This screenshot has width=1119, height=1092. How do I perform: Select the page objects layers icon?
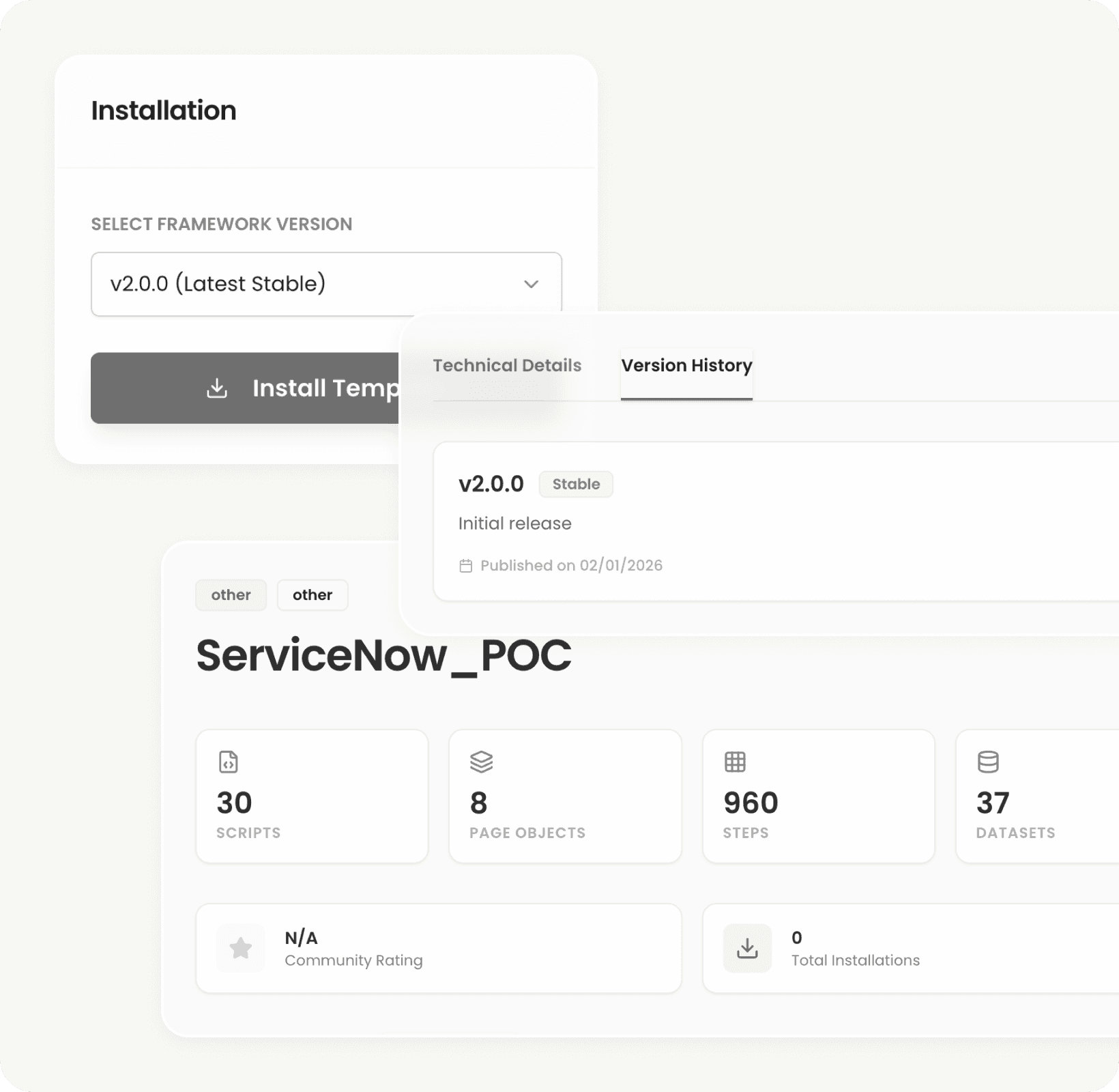tap(482, 763)
